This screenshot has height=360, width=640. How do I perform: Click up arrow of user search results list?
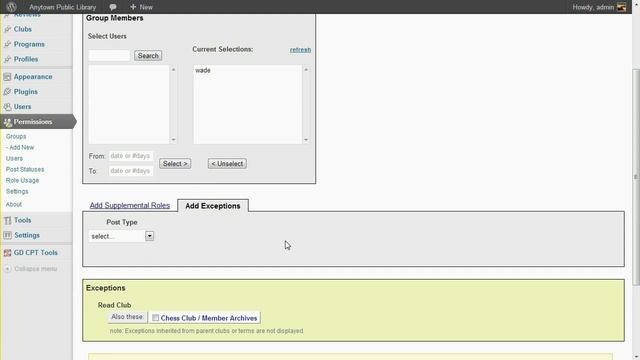[x=173, y=70]
